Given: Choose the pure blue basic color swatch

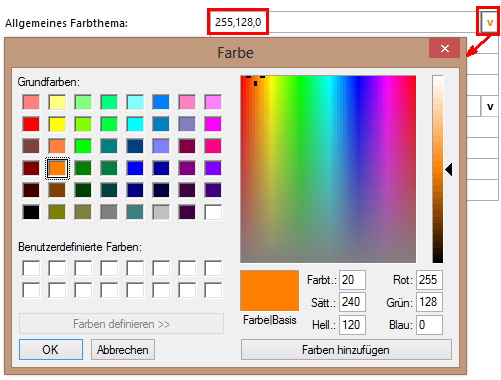Looking at the screenshot, I should coord(135,168).
